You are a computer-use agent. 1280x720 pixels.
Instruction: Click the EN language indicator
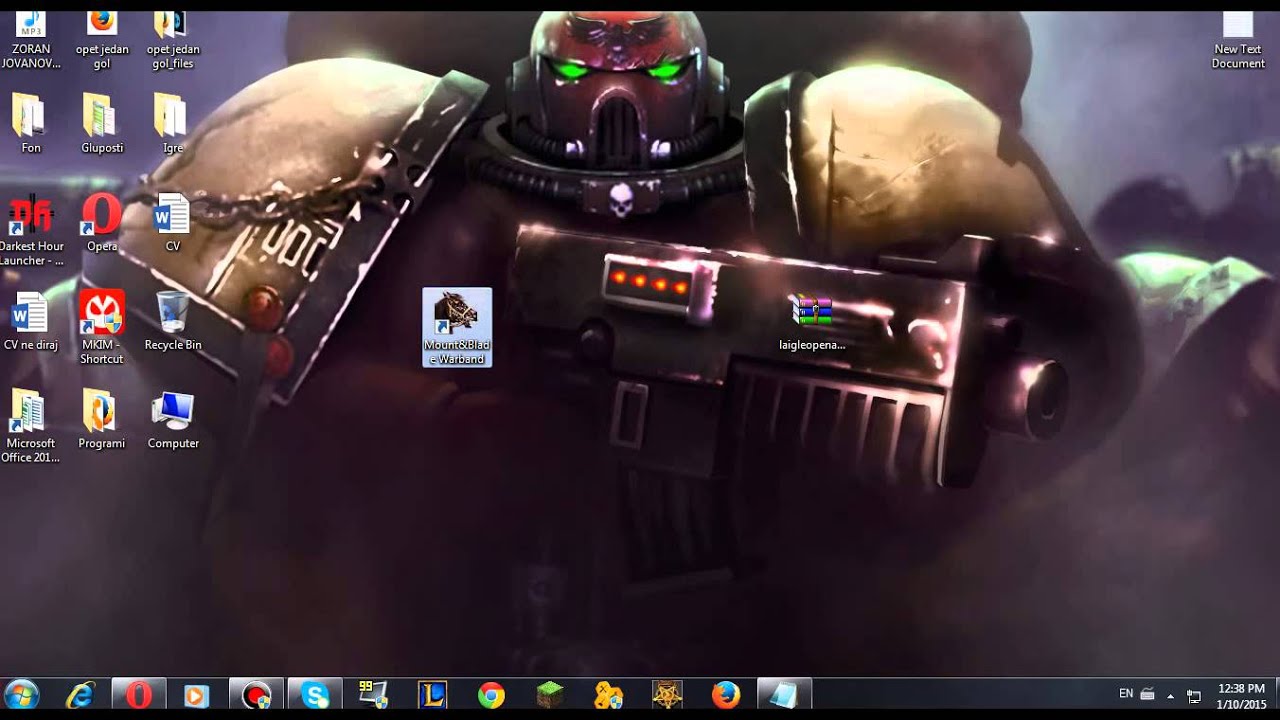coord(1126,694)
